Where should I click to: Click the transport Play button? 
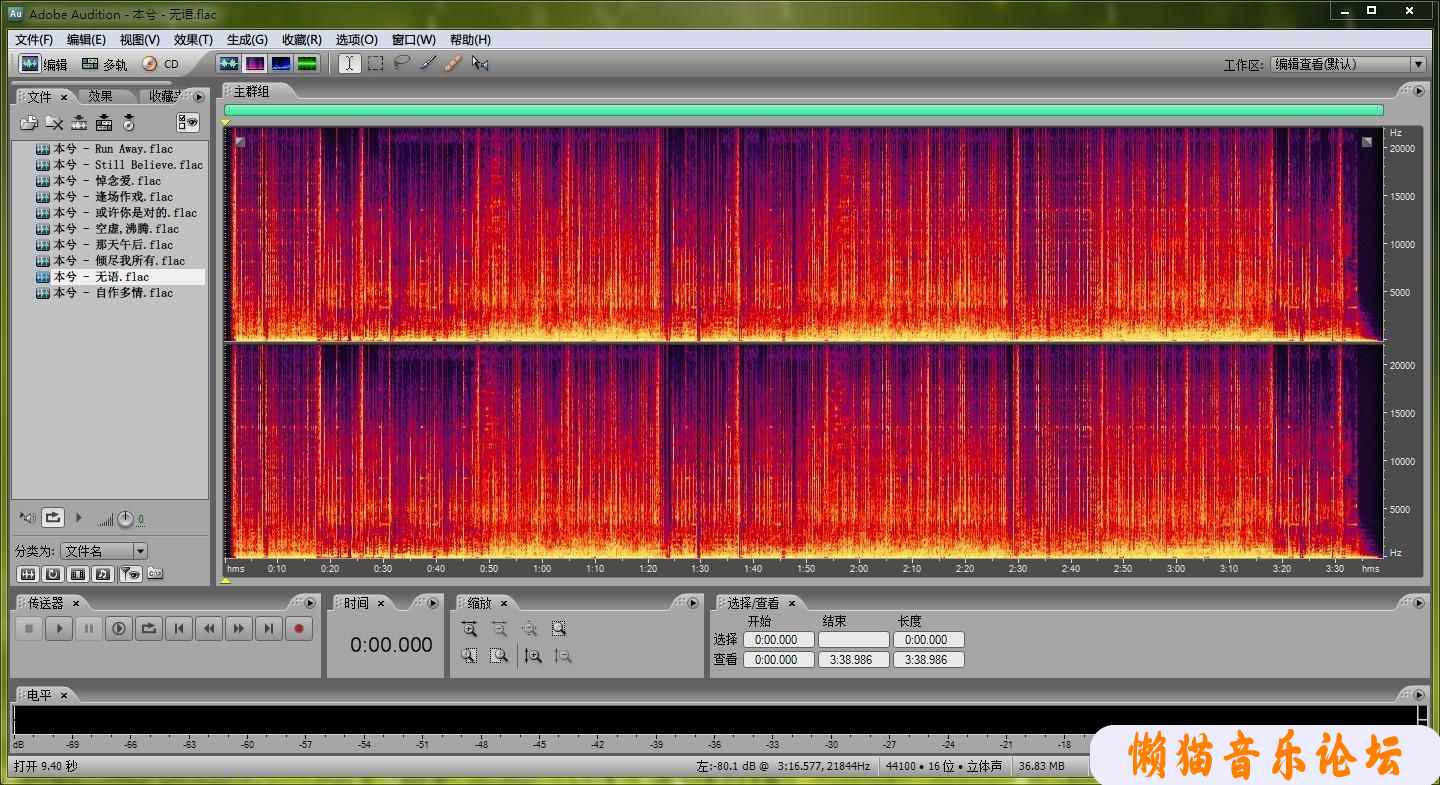point(59,629)
